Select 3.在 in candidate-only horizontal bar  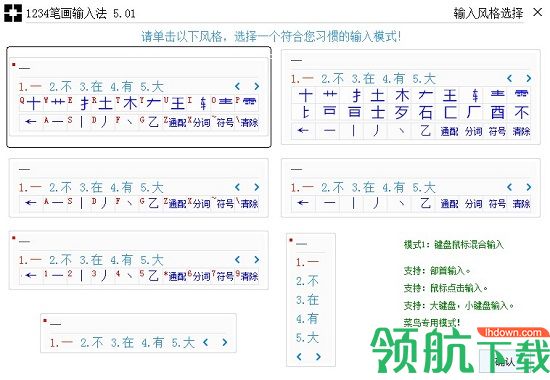coord(122,342)
